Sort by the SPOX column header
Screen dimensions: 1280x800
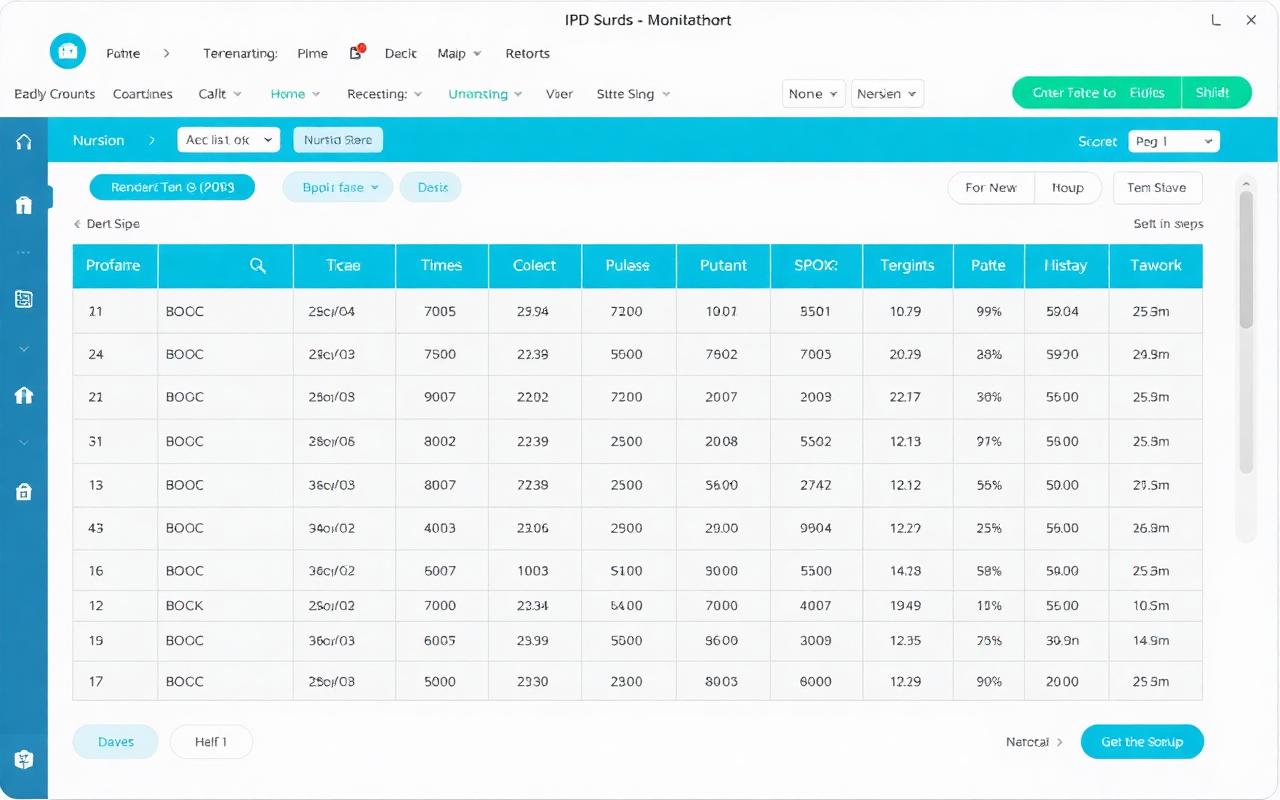(x=816, y=265)
